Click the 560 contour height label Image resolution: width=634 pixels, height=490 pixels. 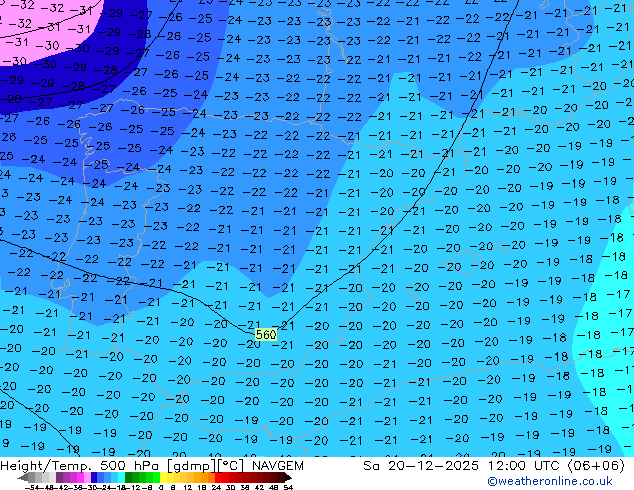266,335
